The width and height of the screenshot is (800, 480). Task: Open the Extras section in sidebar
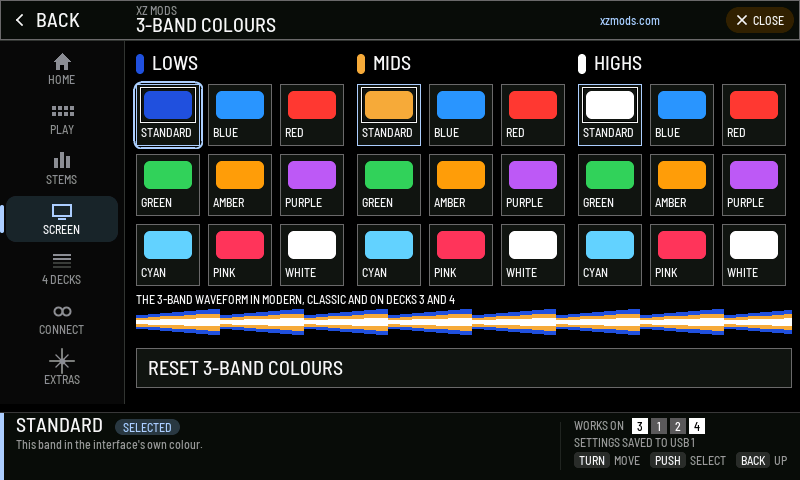tap(62, 368)
